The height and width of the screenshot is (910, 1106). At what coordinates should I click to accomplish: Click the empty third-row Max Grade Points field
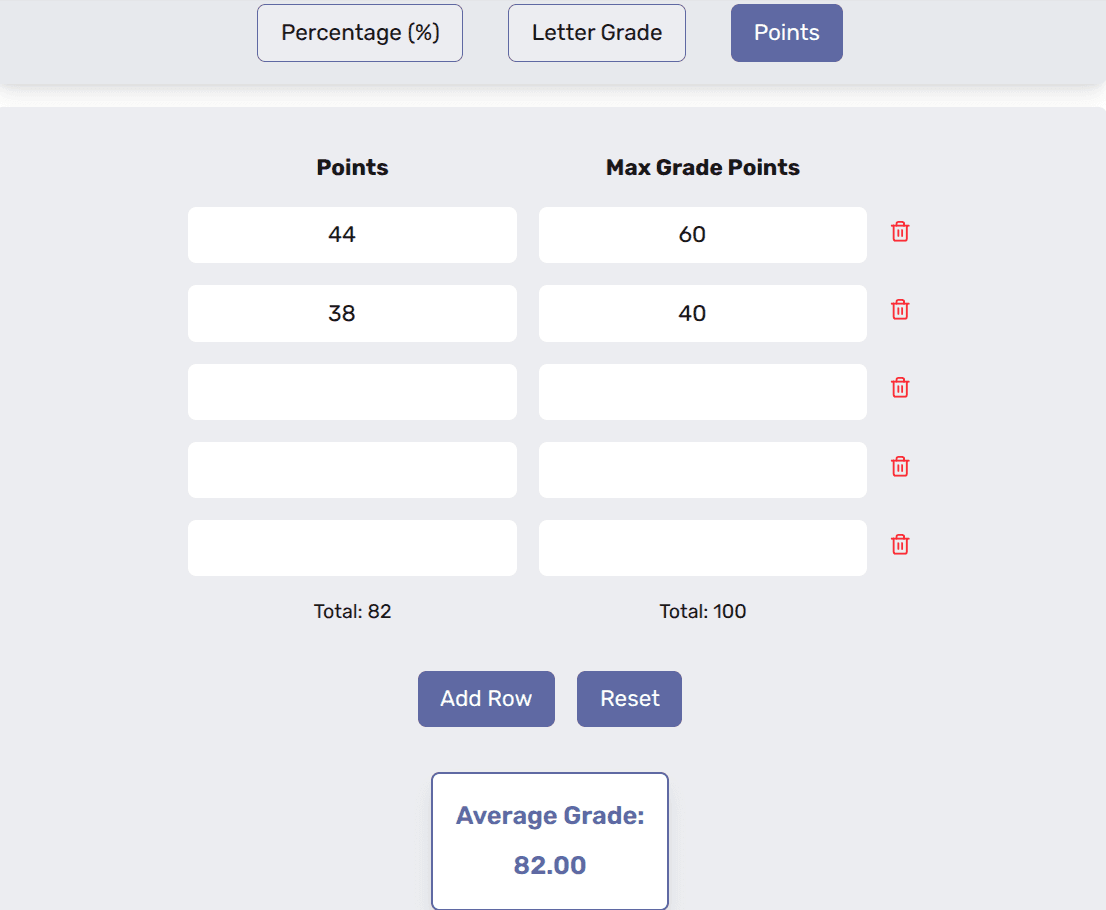(702, 391)
